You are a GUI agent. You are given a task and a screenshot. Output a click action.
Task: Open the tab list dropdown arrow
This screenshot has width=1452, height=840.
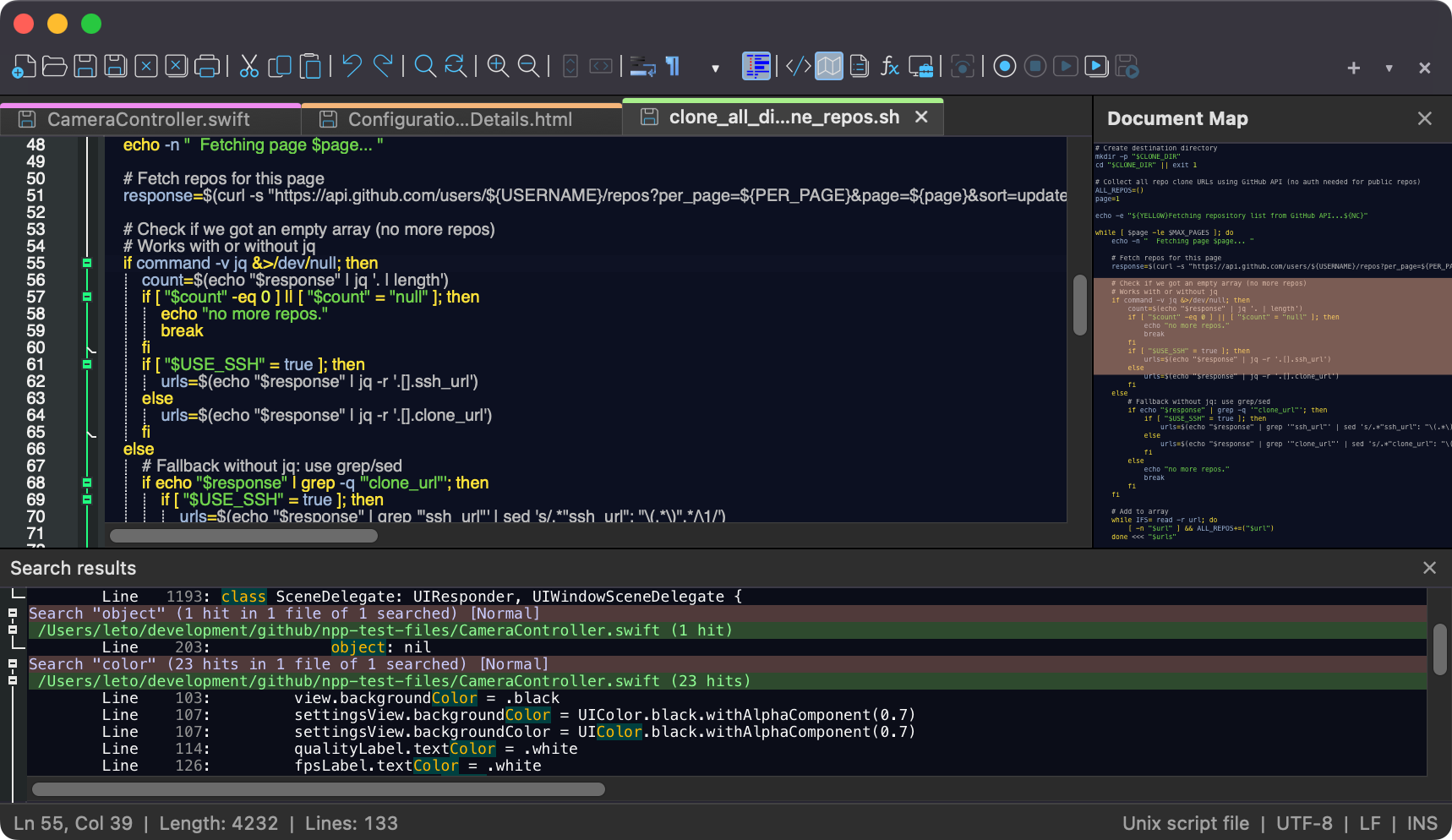(1389, 68)
